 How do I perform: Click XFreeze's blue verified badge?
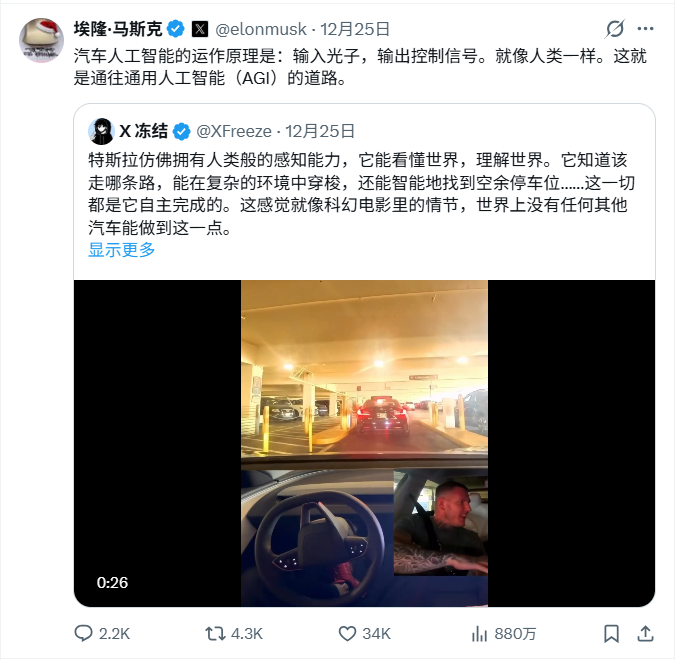pyautogui.click(x=181, y=131)
